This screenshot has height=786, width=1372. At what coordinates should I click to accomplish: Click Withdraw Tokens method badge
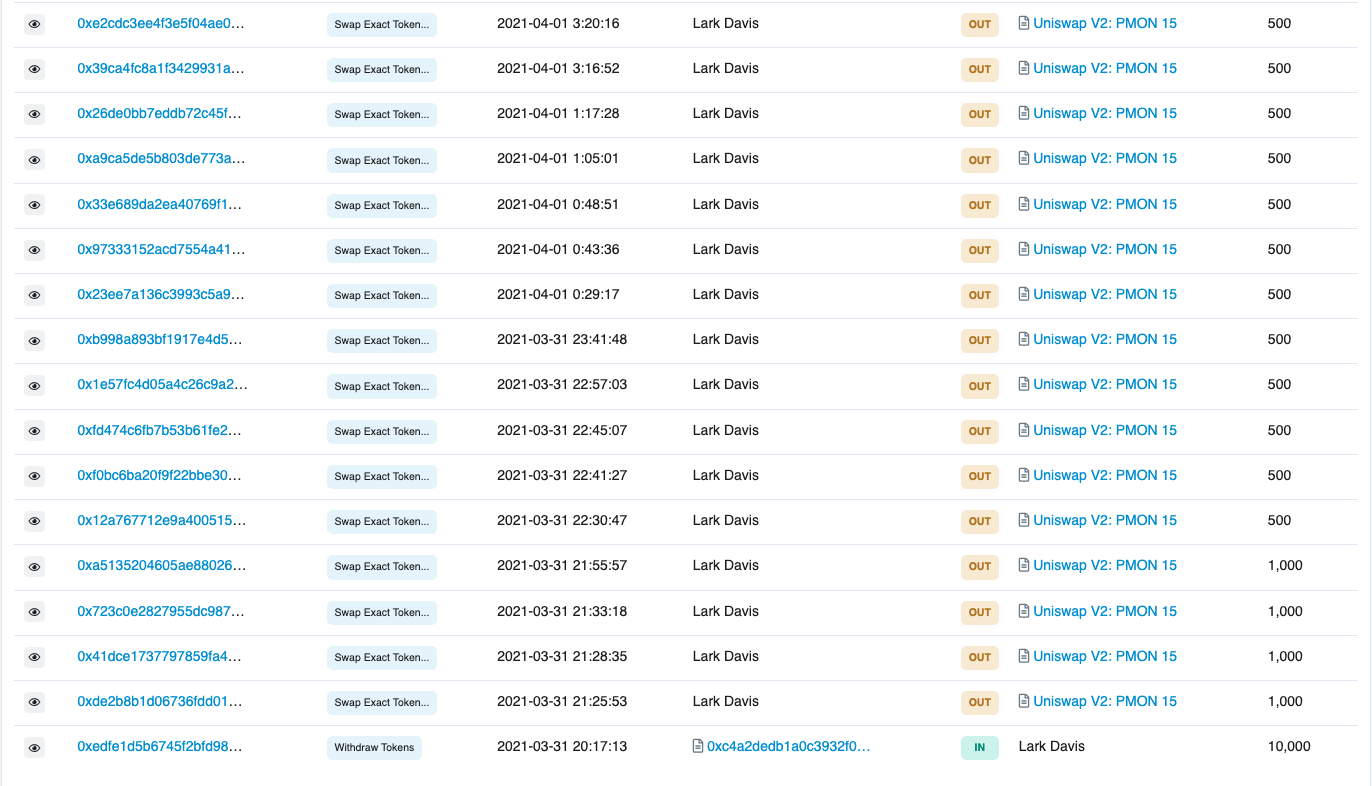374,747
